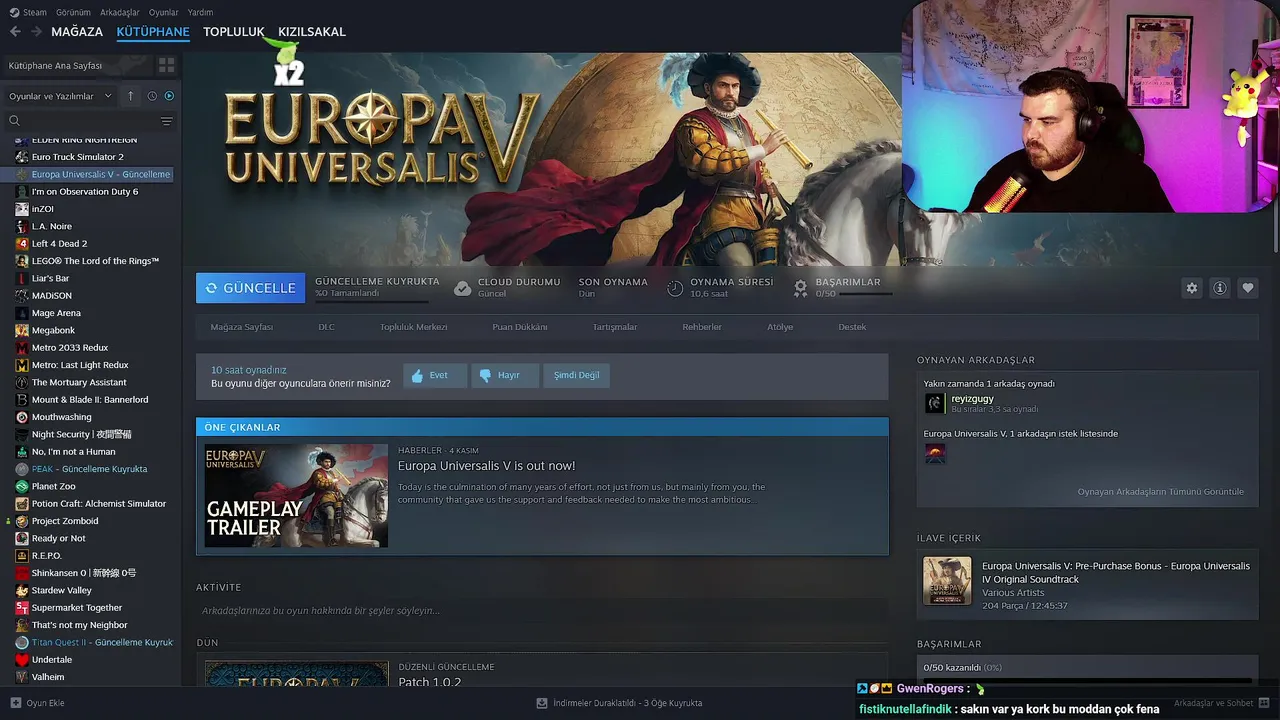Open the Görünüm menu
The width and height of the screenshot is (1280, 720).
(73, 12)
